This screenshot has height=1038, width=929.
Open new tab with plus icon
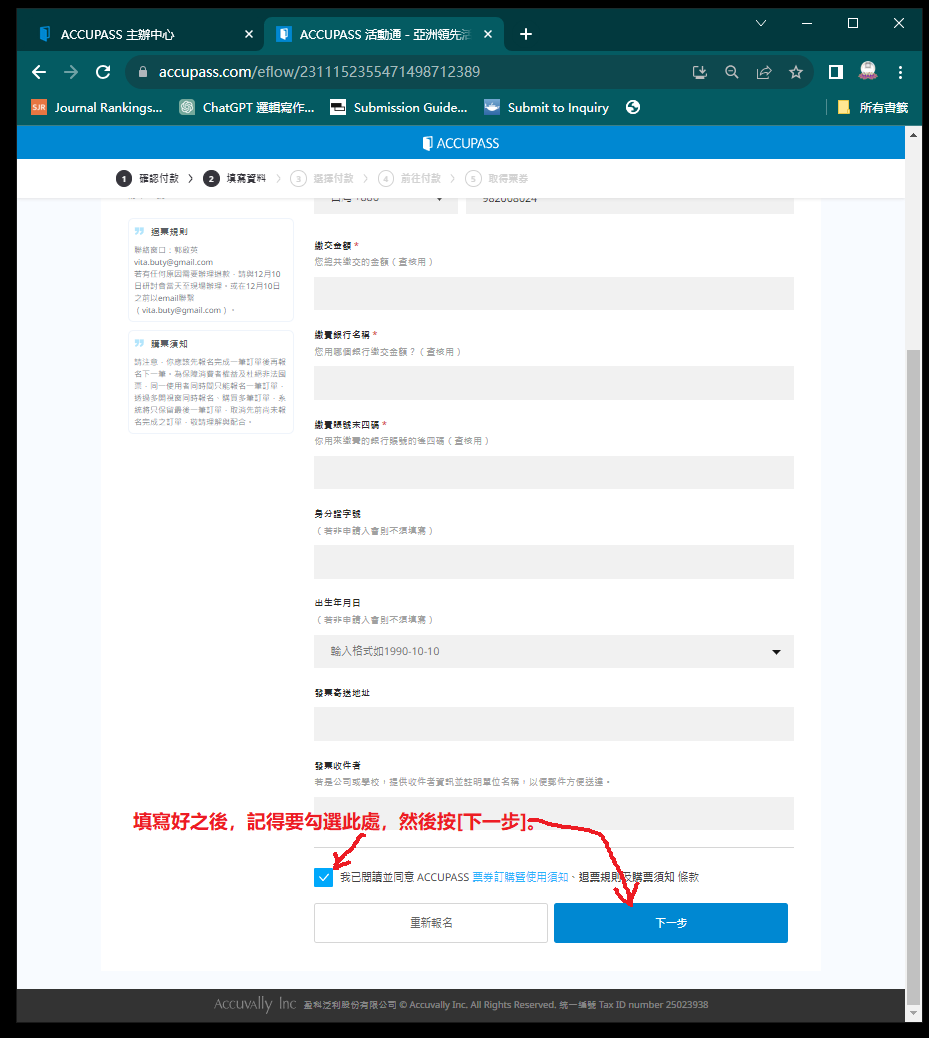526,34
